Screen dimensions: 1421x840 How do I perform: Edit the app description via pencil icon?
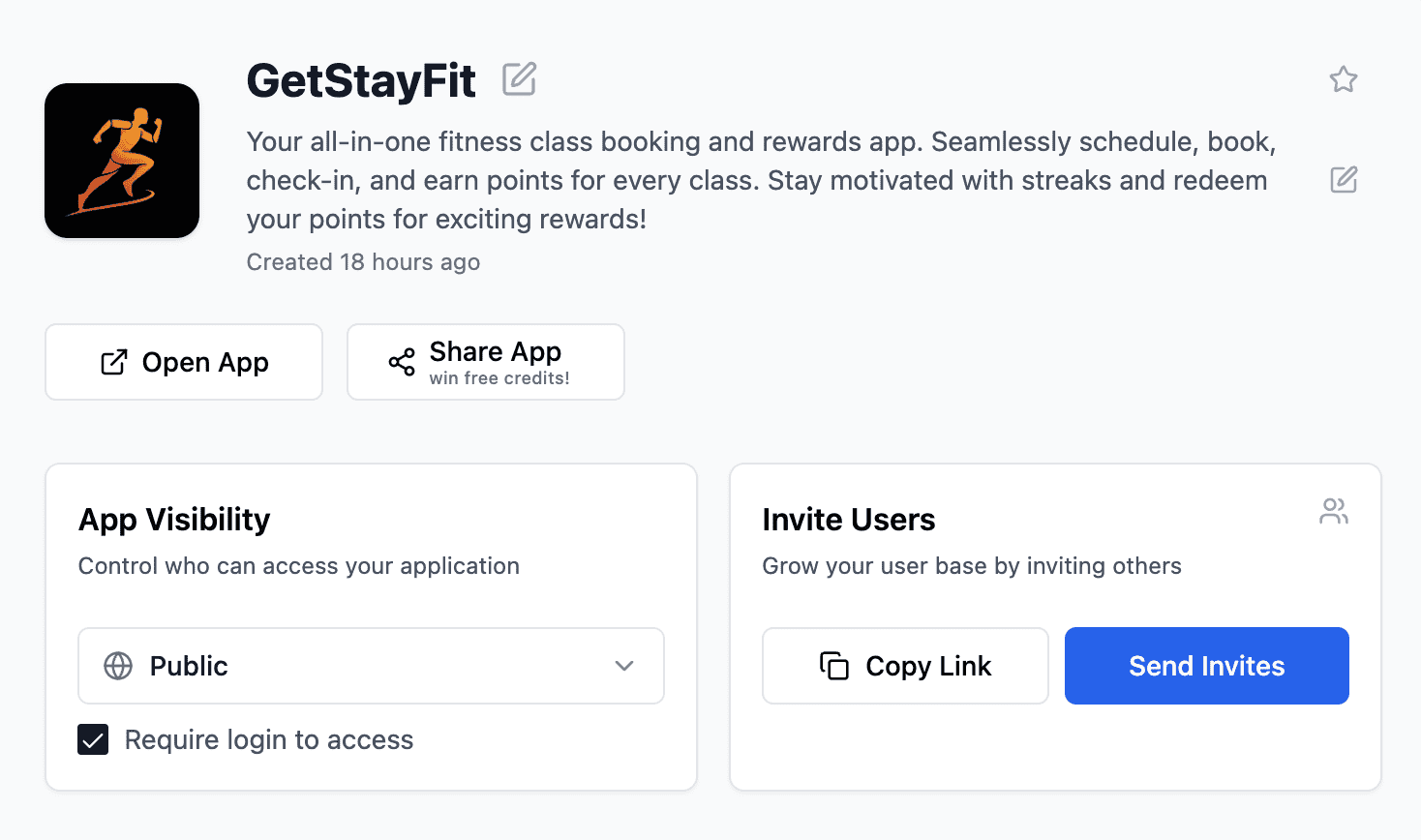coord(1343,180)
